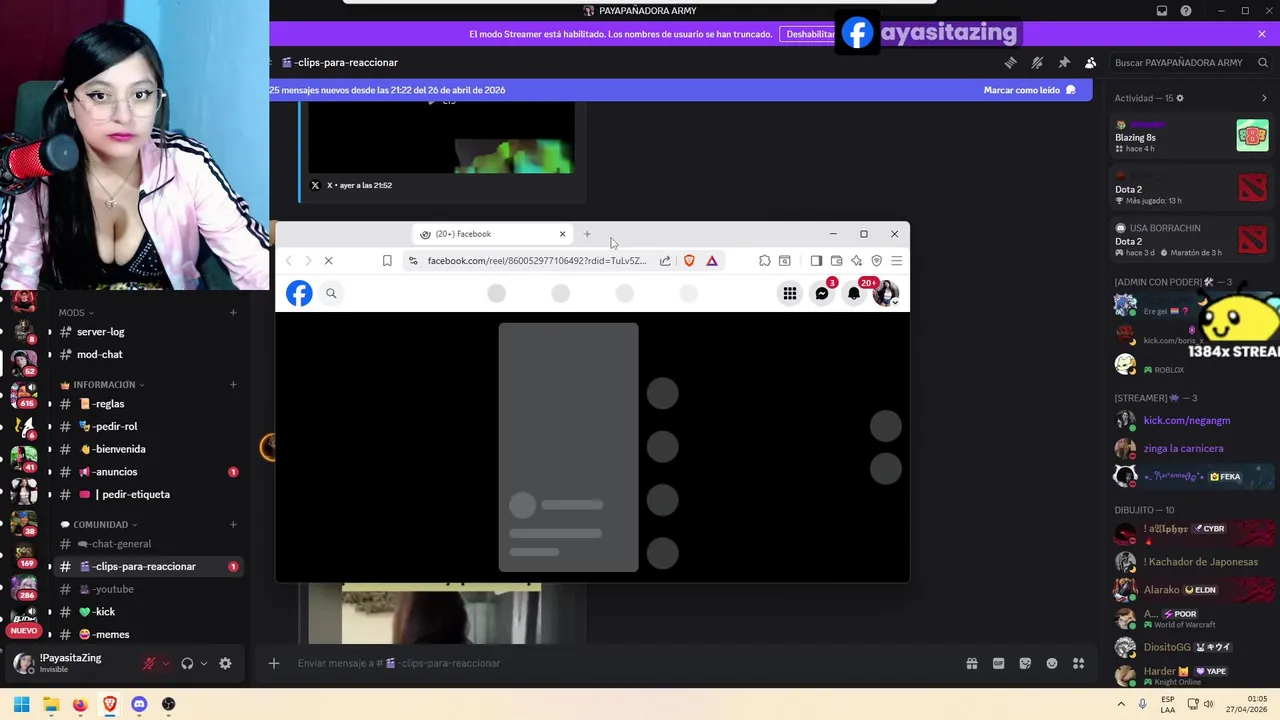
Task: Collapse the INFORMACION category
Action: [103, 385]
